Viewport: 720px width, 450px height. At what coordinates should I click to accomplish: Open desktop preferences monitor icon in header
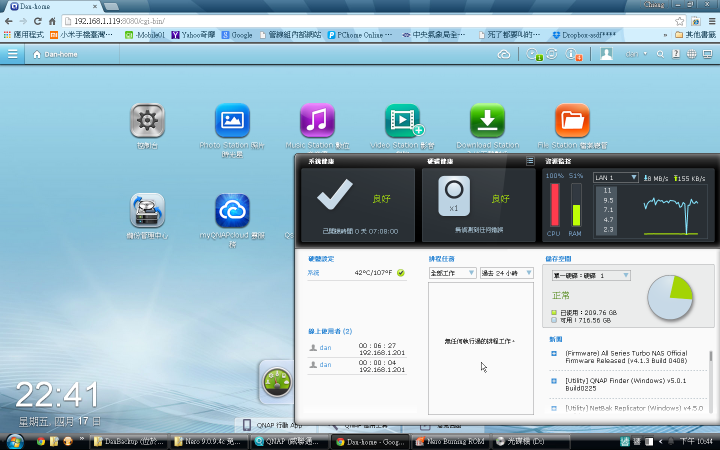[707, 54]
